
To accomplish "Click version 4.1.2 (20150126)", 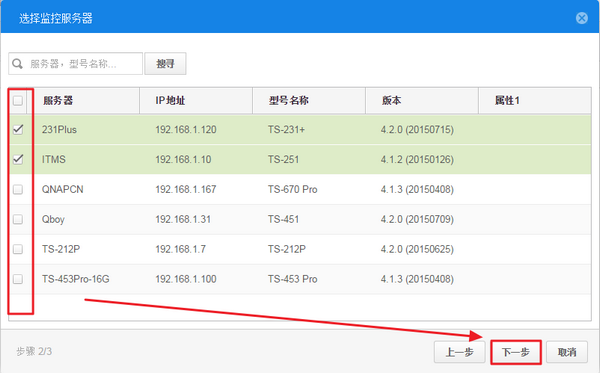I will [417, 160].
